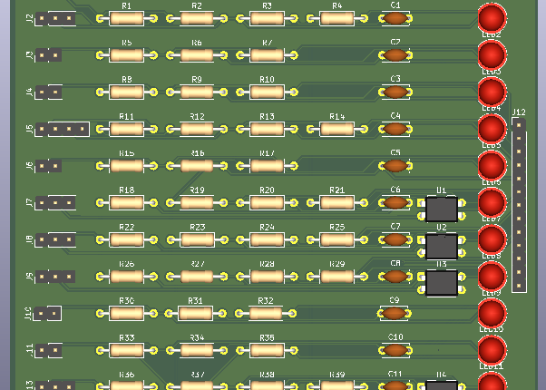Click capacitor C7
The height and width of the screenshot is (390, 546).
point(396,240)
